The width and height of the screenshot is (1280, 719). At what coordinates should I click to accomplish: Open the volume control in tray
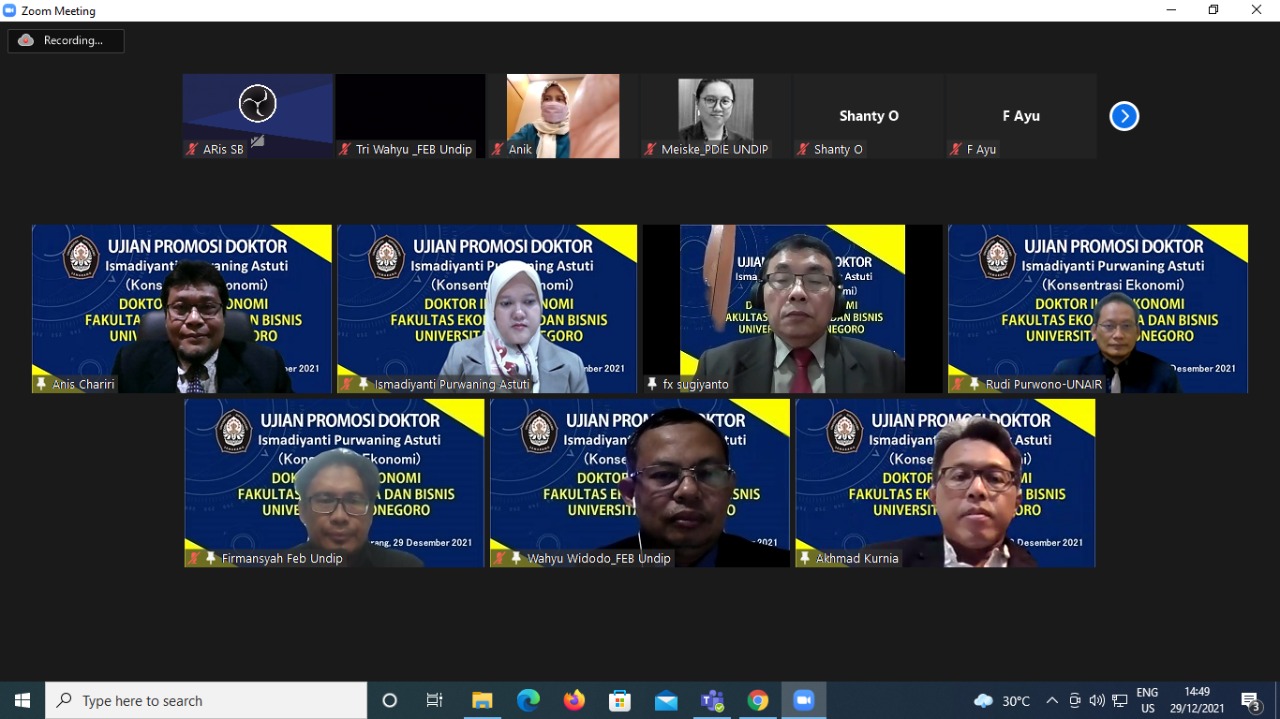pos(1097,700)
